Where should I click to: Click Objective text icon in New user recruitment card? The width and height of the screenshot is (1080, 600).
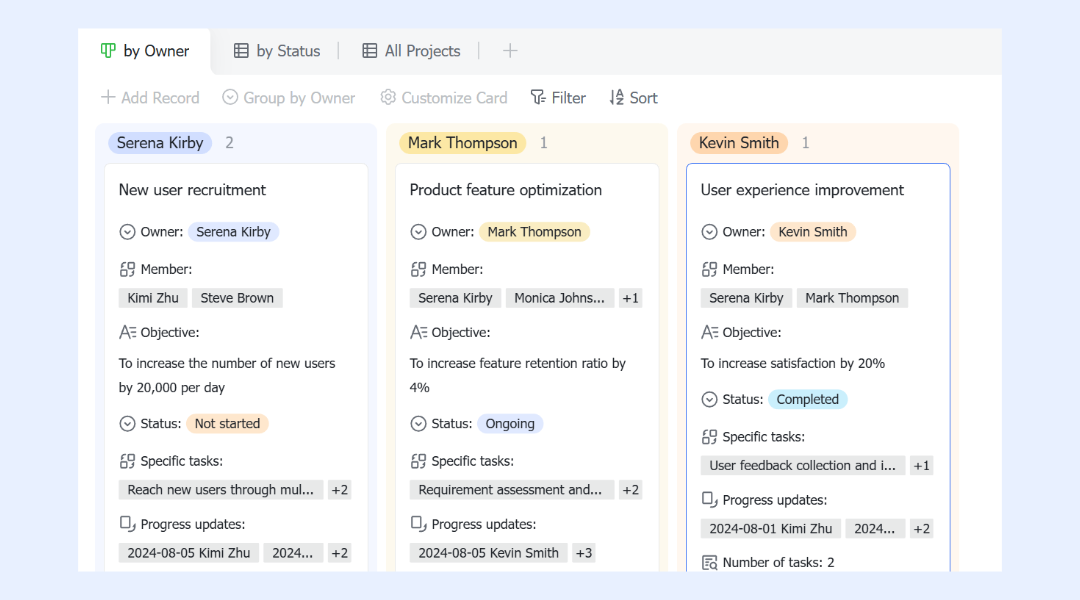click(x=127, y=333)
